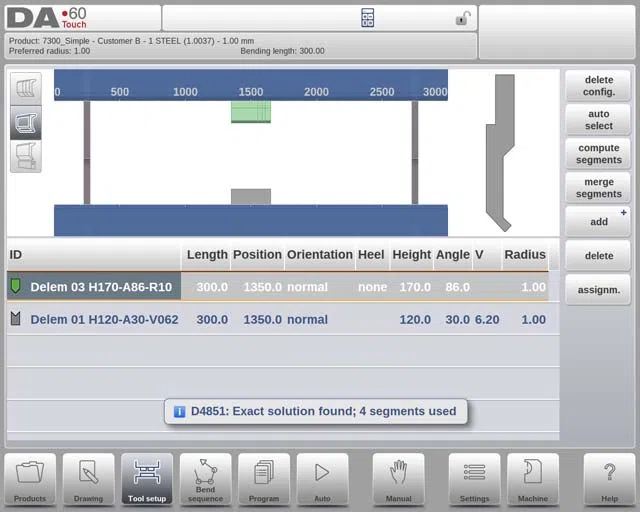Switch to Tool setup mode

(x=147, y=479)
